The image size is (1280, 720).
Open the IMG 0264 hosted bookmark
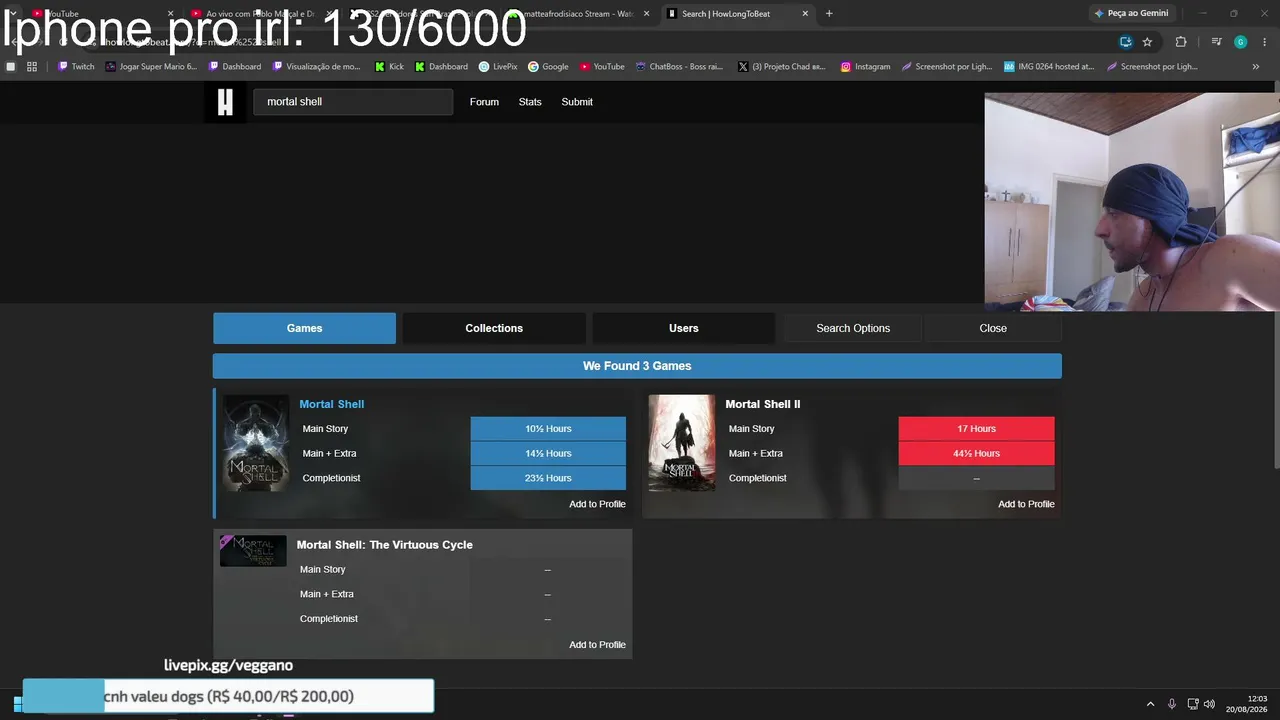pyautogui.click(x=1049, y=67)
